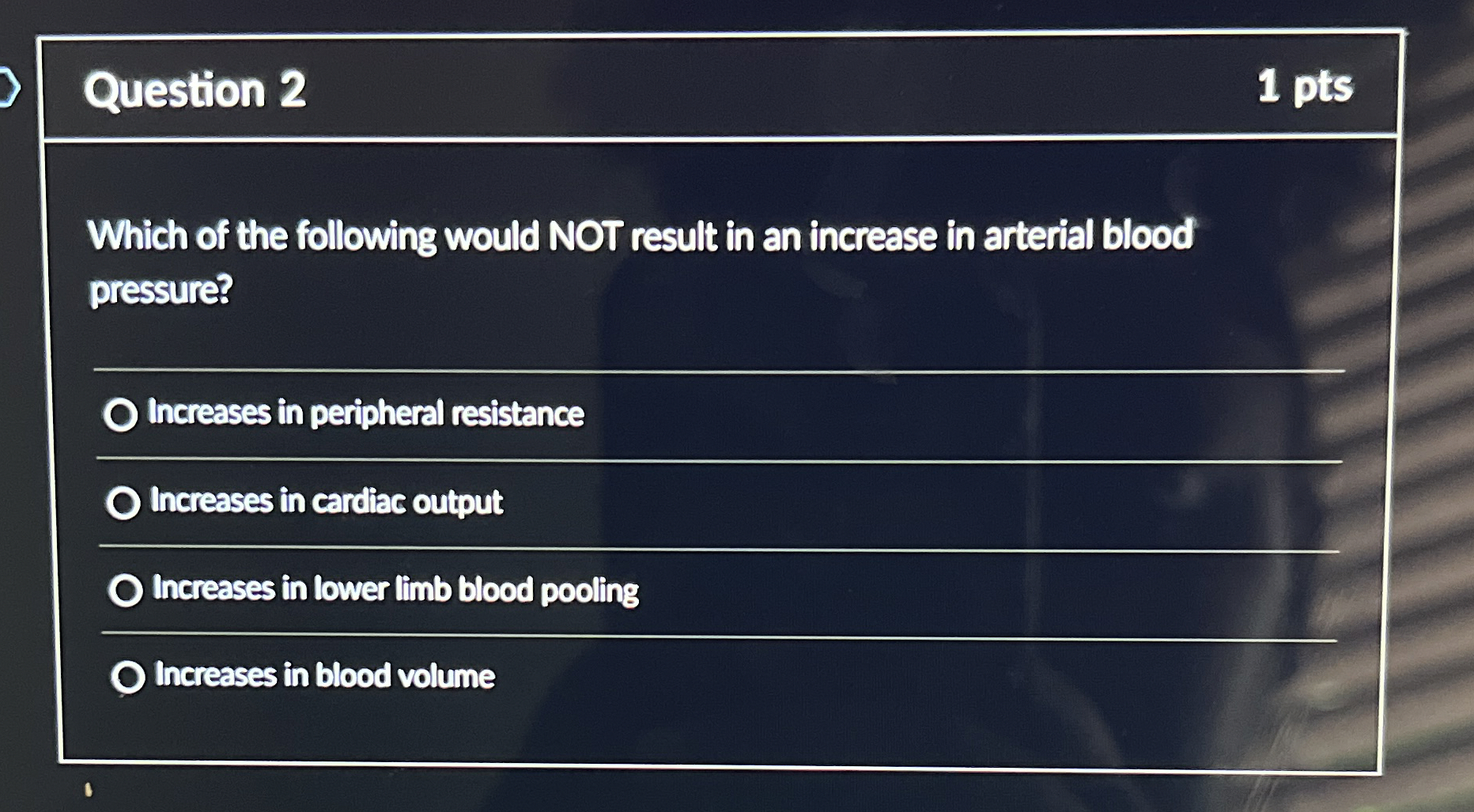The image size is (1474, 812).
Task: Click the blood volume answer text label
Action: (x=324, y=676)
